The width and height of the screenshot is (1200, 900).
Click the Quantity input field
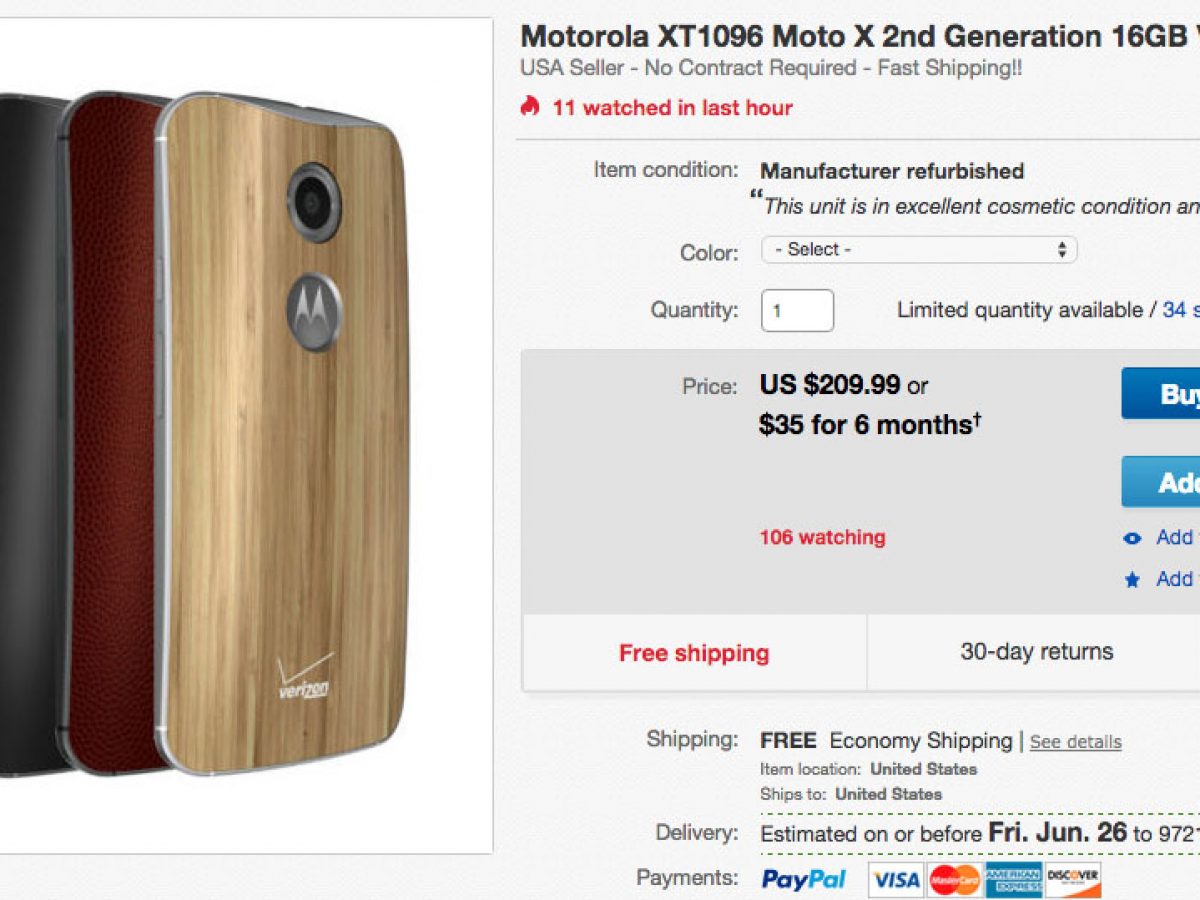click(797, 311)
